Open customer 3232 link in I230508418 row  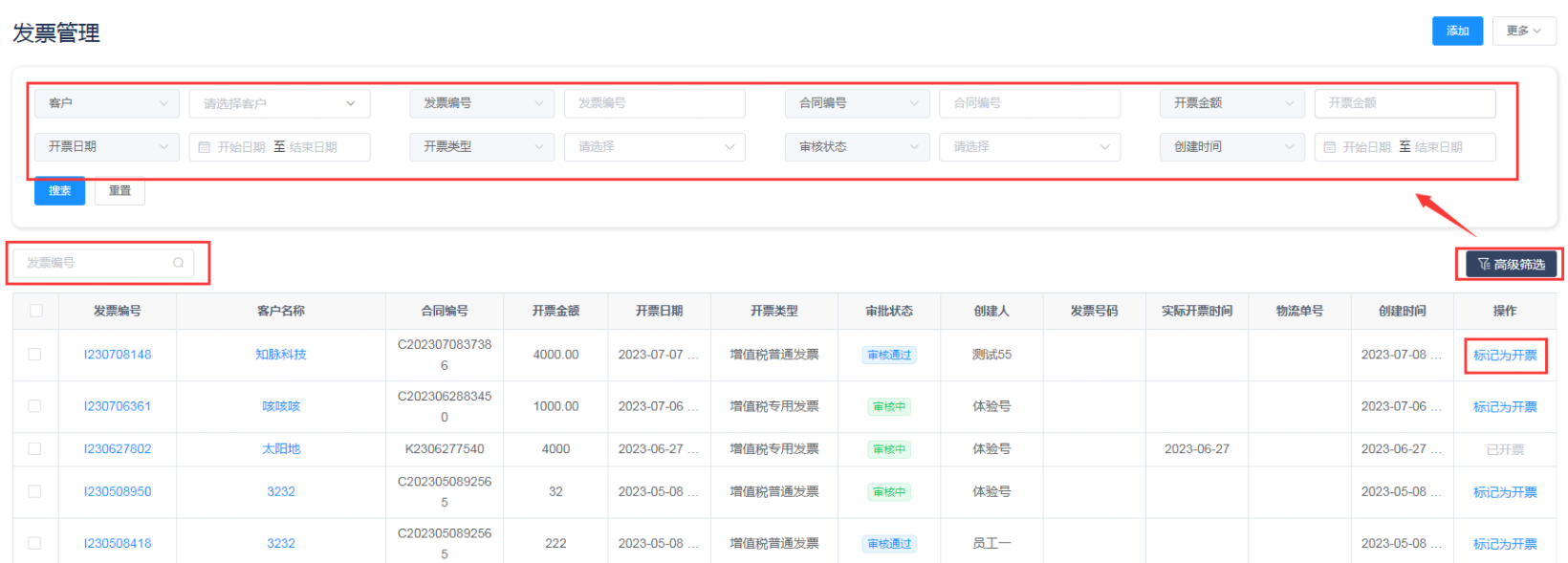coord(281,543)
